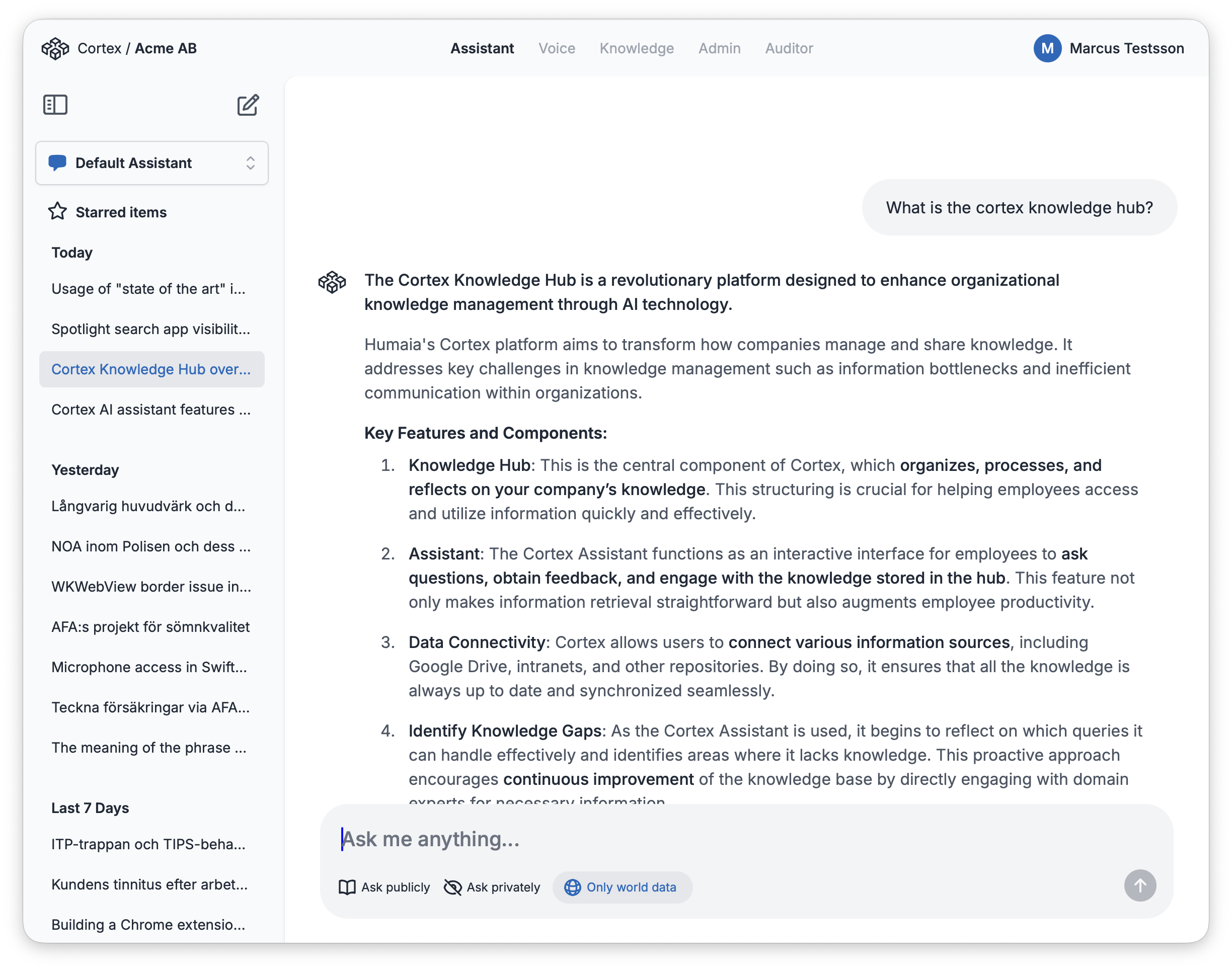Open chat ITP-trappan och TIPS-beha...
Image resolution: width=1232 pixels, height=970 pixels.
(x=151, y=844)
